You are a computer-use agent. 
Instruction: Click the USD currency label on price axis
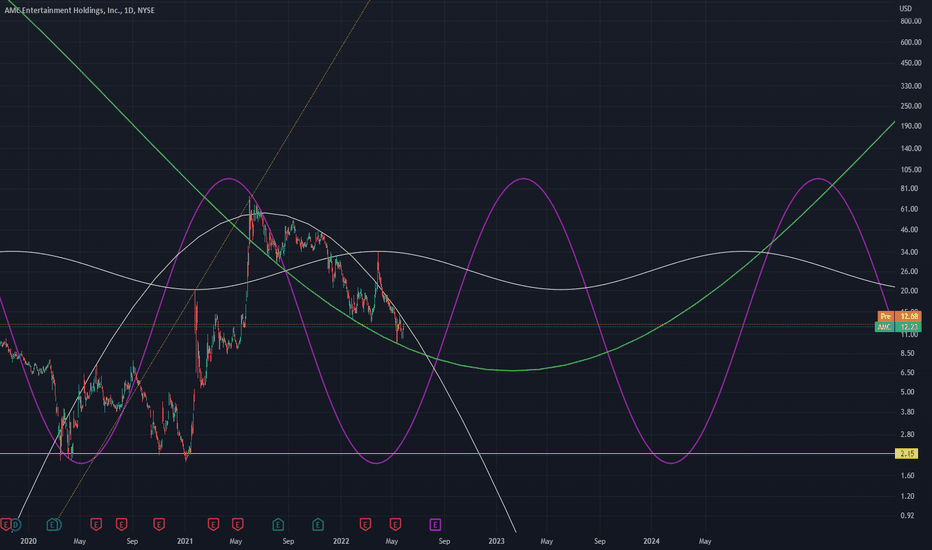click(x=905, y=8)
